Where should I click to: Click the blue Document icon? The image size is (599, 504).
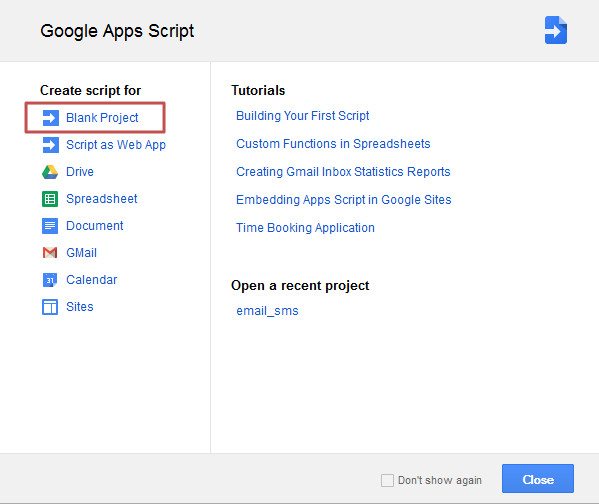pyautogui.click(x=50, y=226)
